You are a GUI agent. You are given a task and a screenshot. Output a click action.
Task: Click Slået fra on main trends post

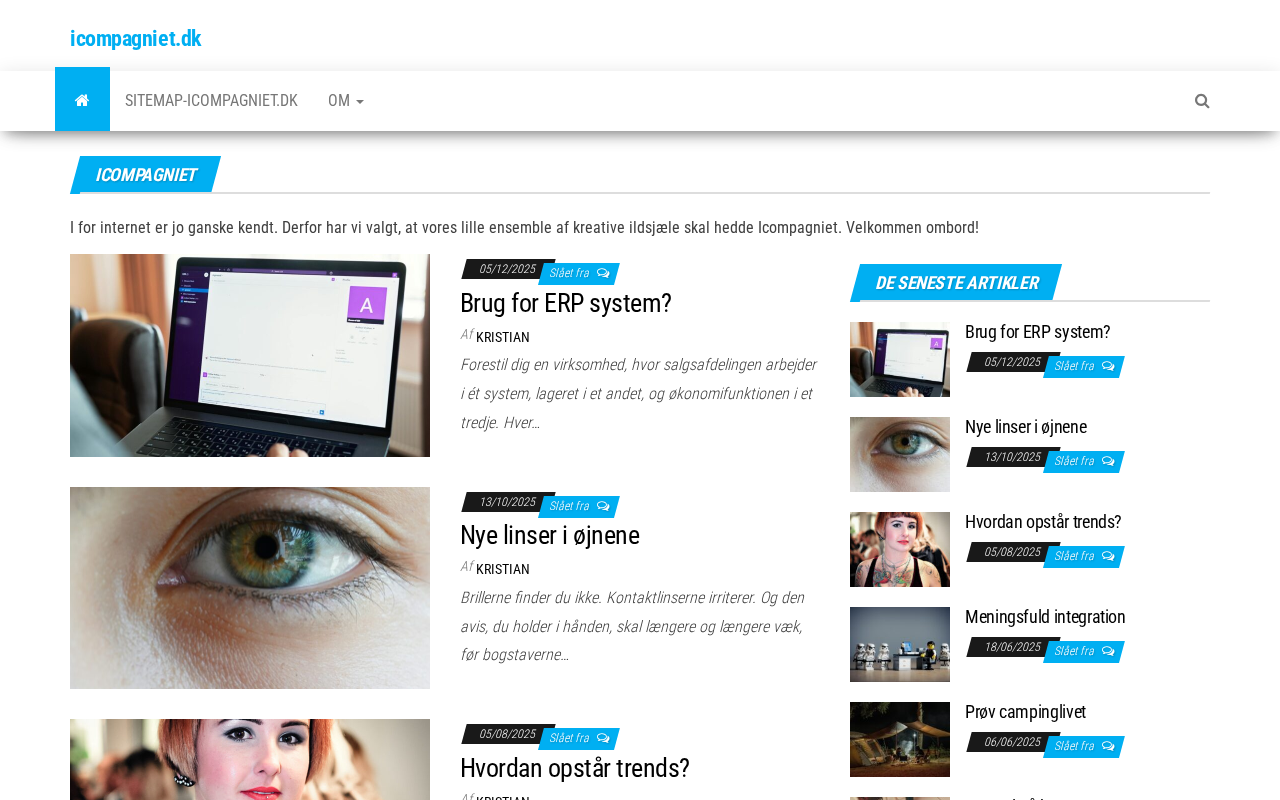tap(569, 738)
